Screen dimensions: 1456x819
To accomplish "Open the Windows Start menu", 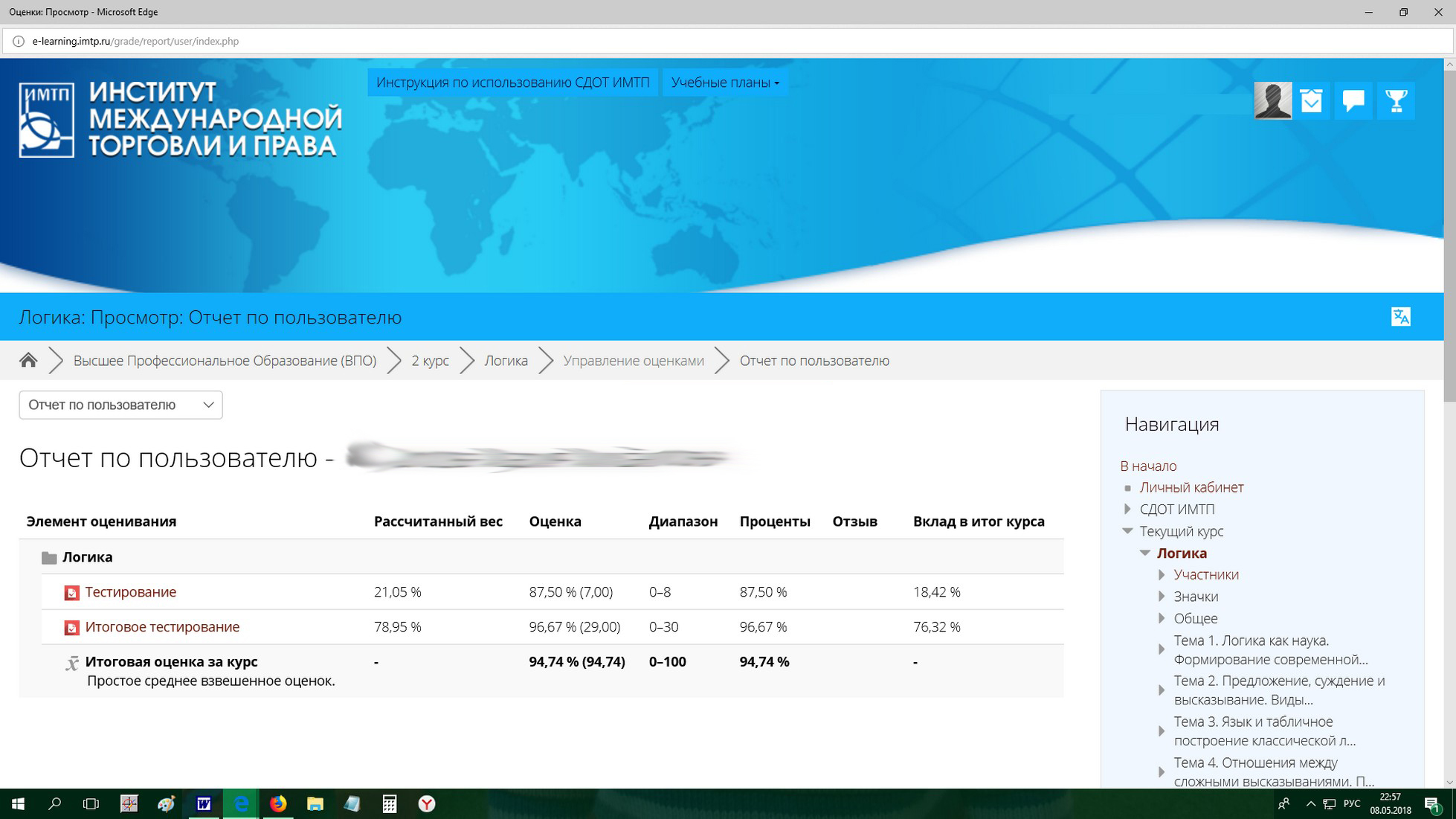I will 18,803.
